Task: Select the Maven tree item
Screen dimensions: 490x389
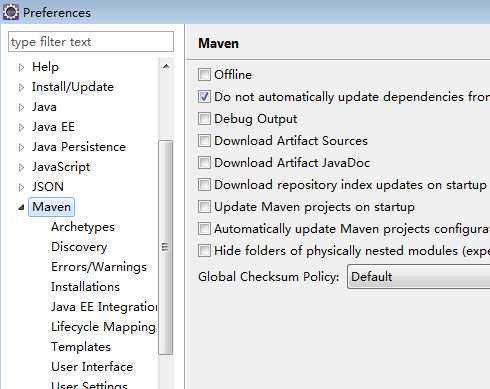Action: click(51, 207)
